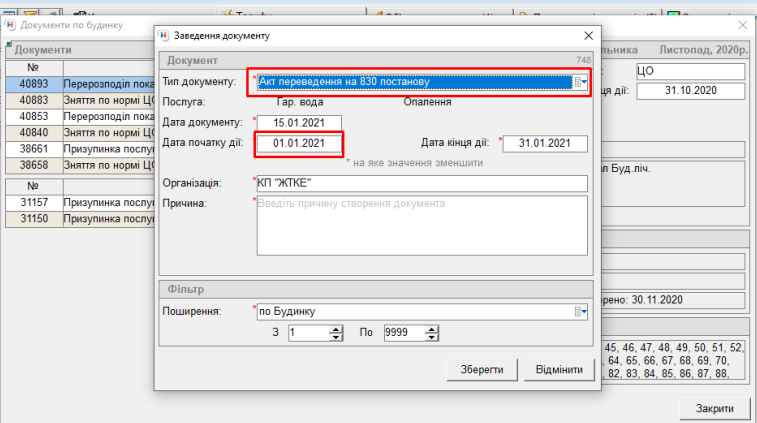This screenshot has width=757, height=423.
Task: Click the 'Організація' field containing КП "ЖТКЕ"
Action: tap(420, 183)
